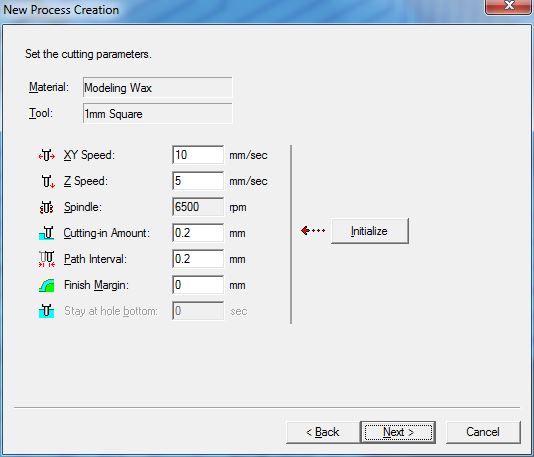This screenshot has height=457, width=534.
Task: Click the Tool field 1mm Square
Action: point(158,113)
